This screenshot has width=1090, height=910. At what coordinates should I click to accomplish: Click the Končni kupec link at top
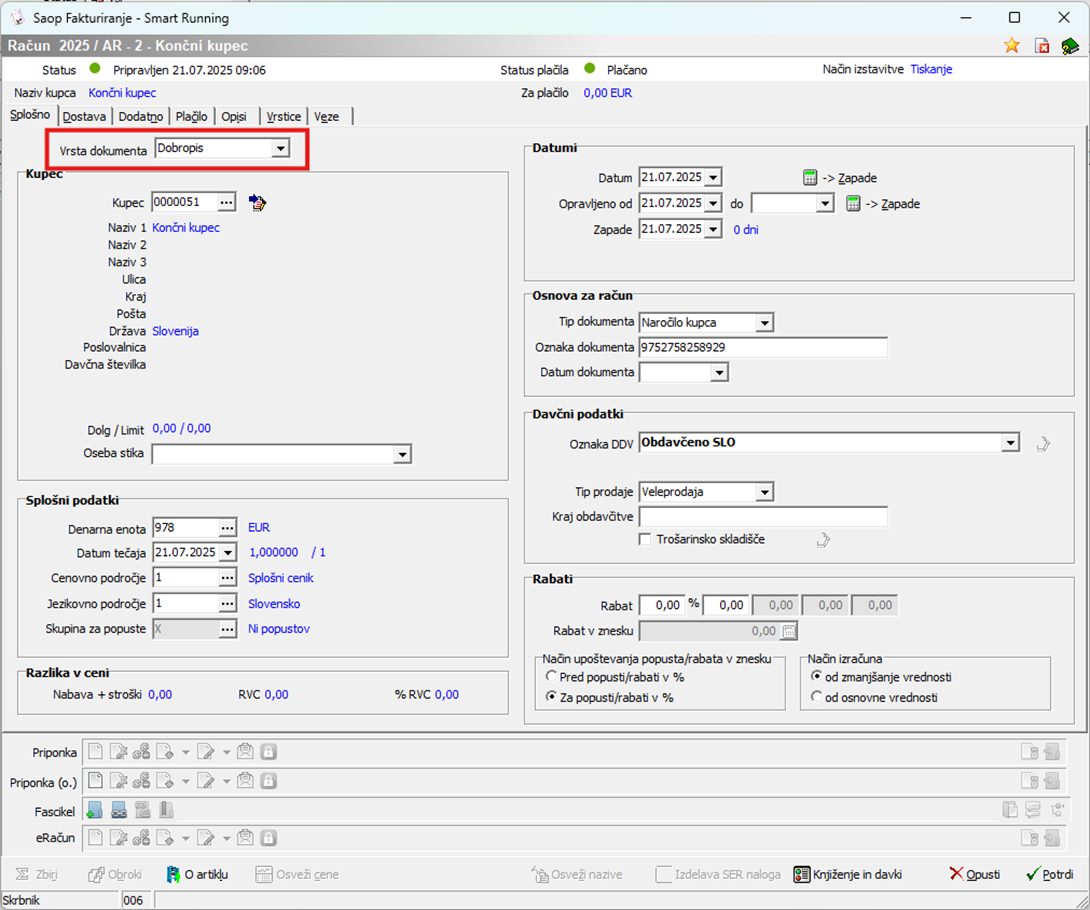click(x=122, y=93)
